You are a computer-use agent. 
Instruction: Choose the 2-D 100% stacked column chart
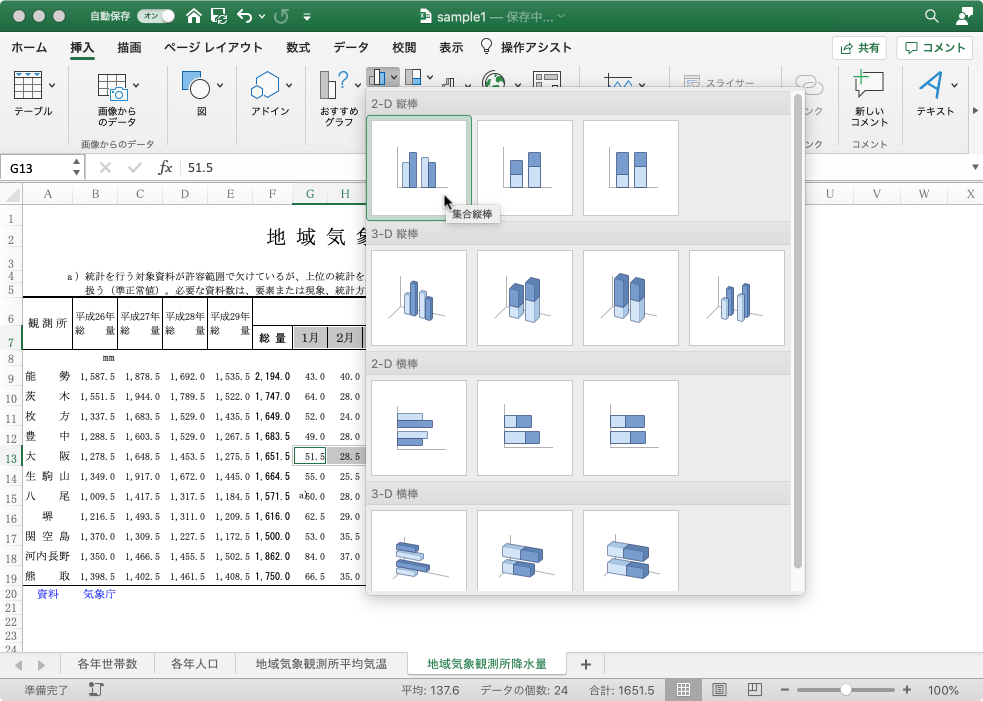[631, 168]
